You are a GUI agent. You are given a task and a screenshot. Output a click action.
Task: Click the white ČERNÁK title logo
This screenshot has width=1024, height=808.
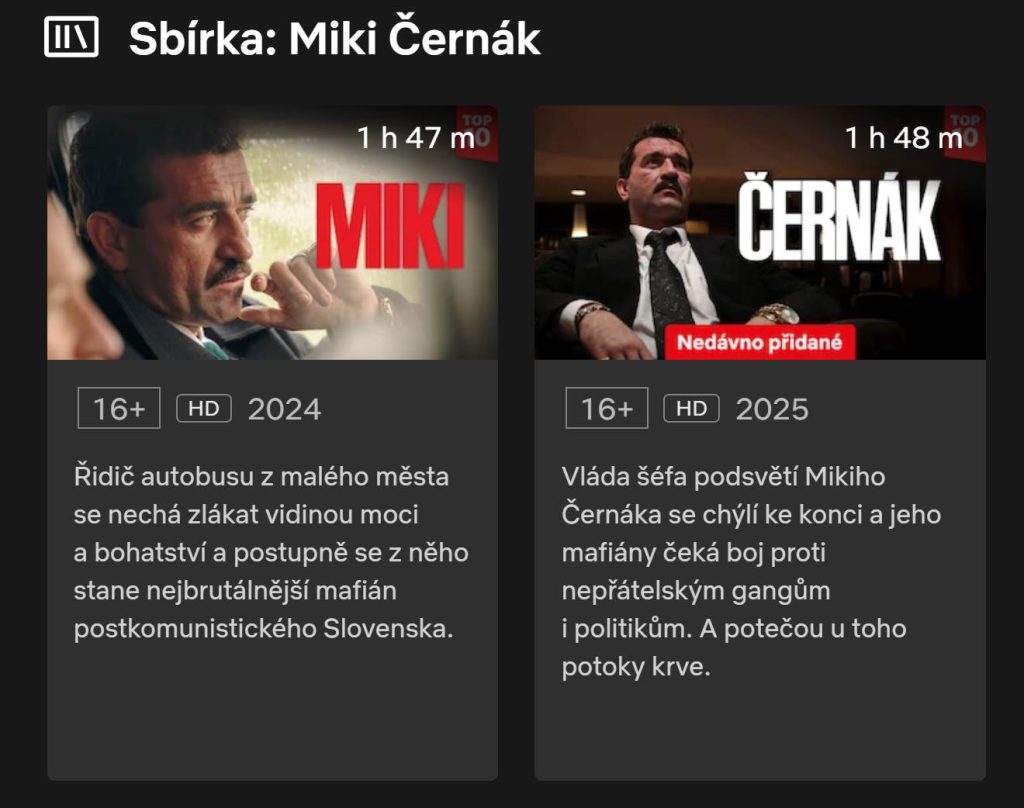click(839, 218)
